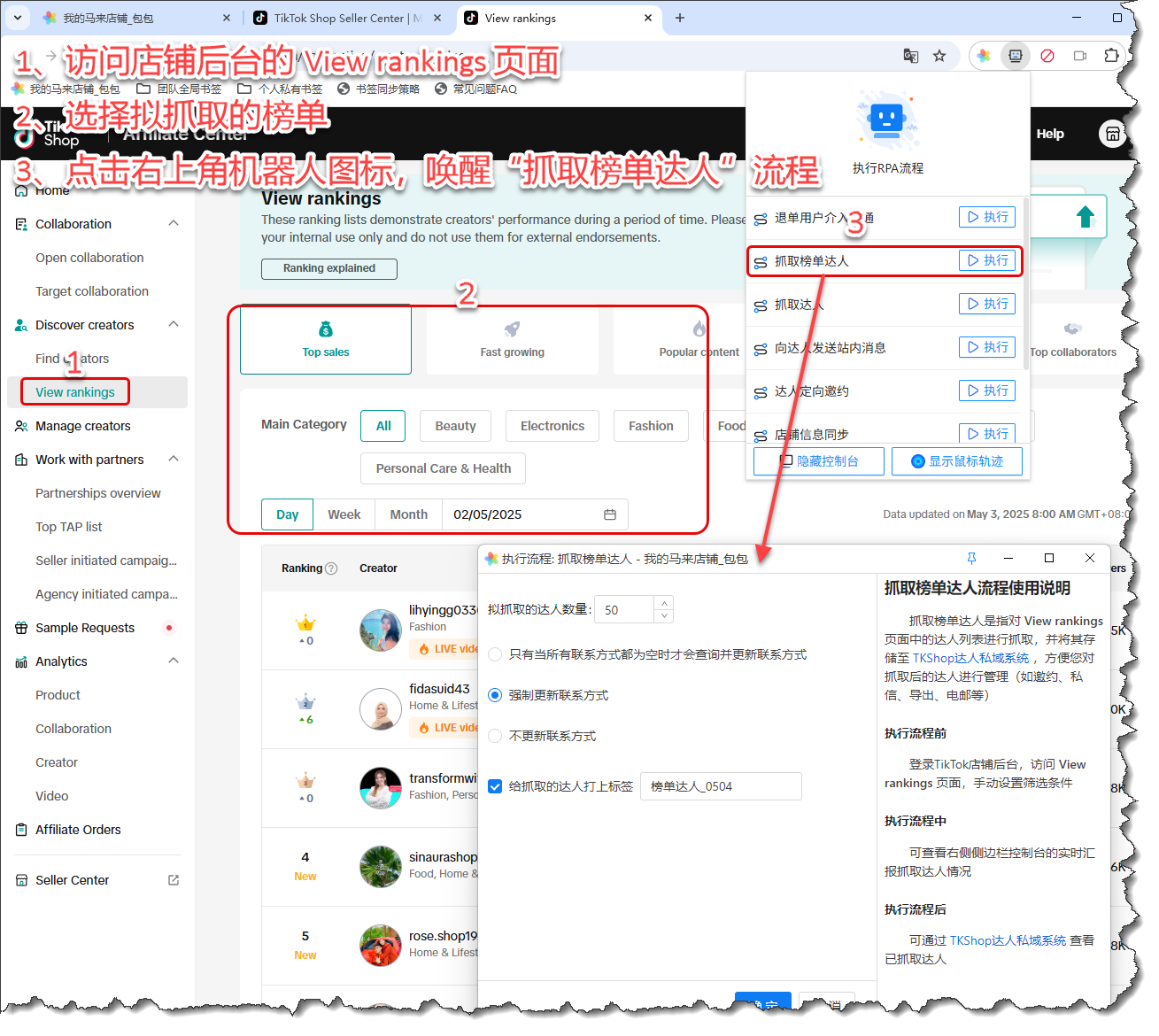Click the Sample Requests sidebar icon

(21, 628)
